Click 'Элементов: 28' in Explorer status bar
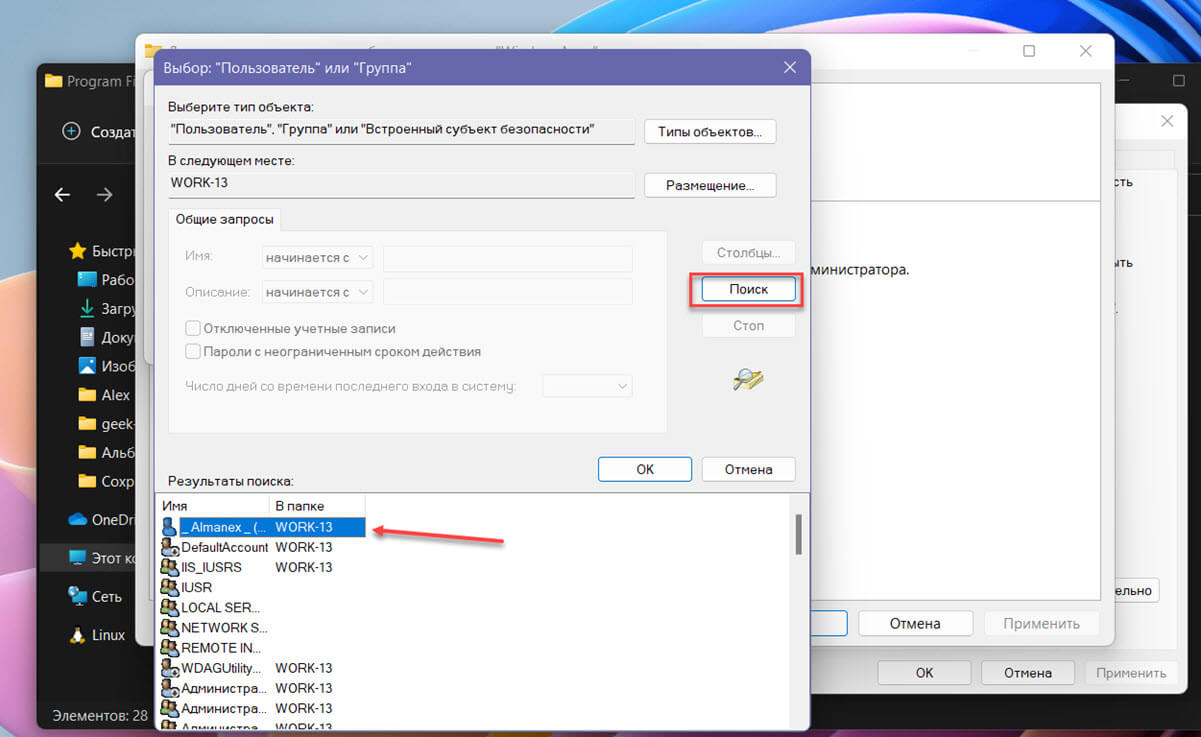The width and height of the screenshot is (1201, 737). [x=99, y=716]
